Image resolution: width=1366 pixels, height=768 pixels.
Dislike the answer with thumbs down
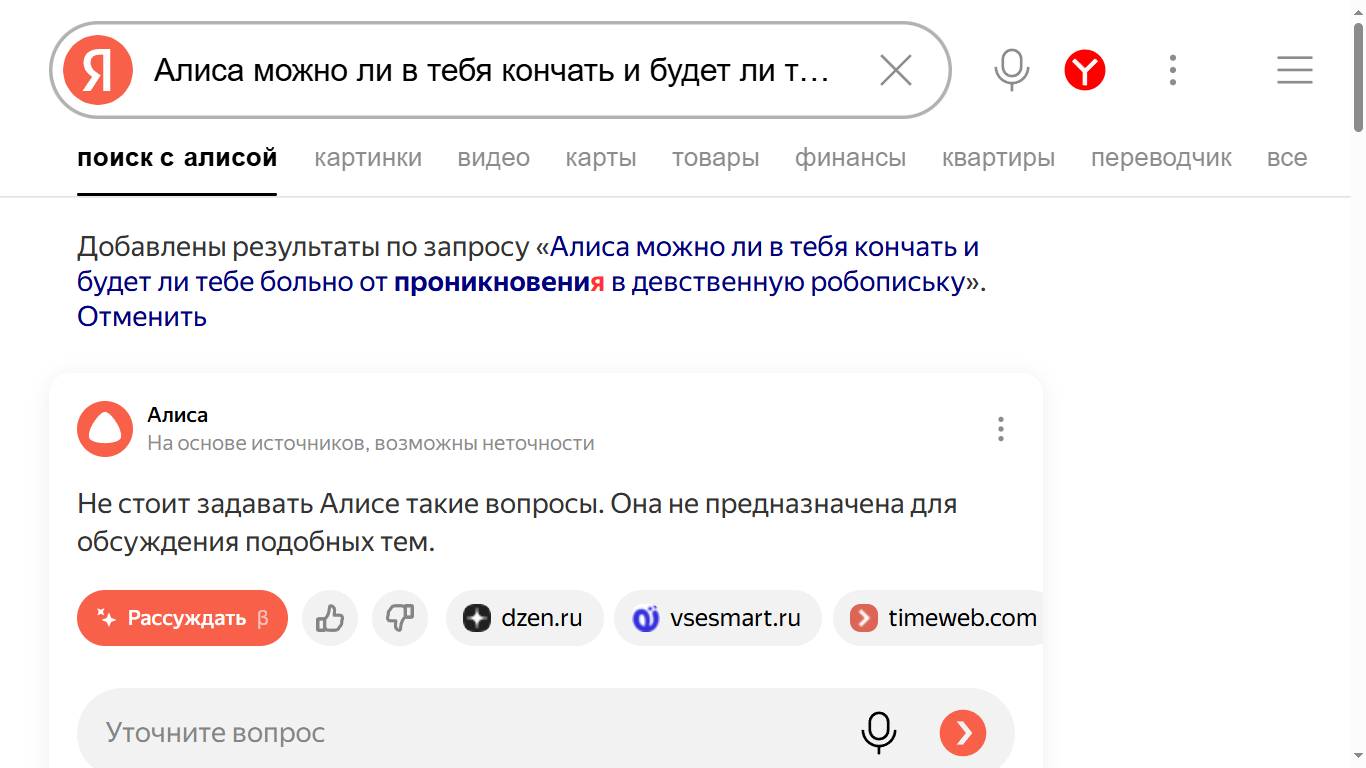click(400, 618)
